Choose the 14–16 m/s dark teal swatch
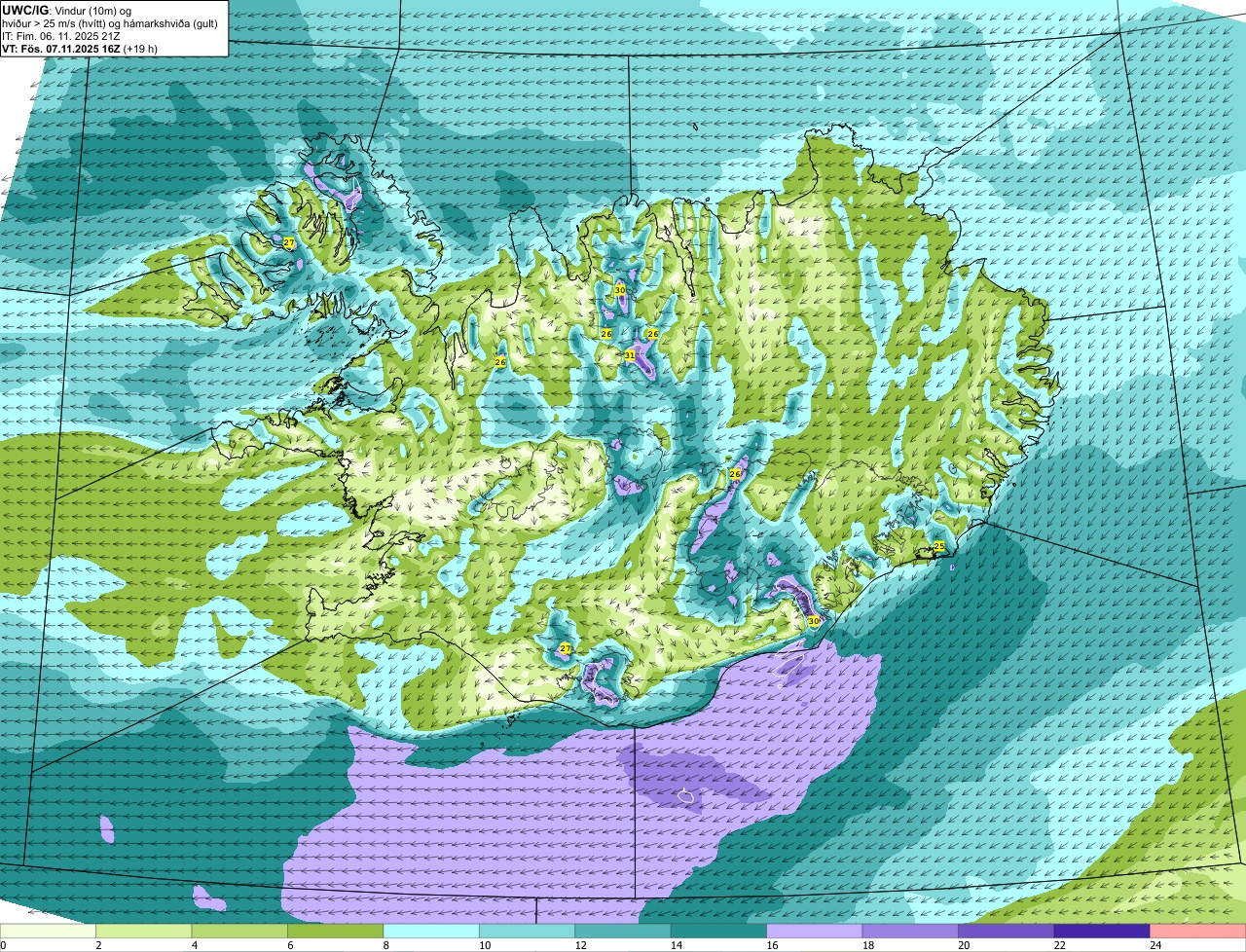This screenshot has width=1246, height=952. [x=719, y=932]
